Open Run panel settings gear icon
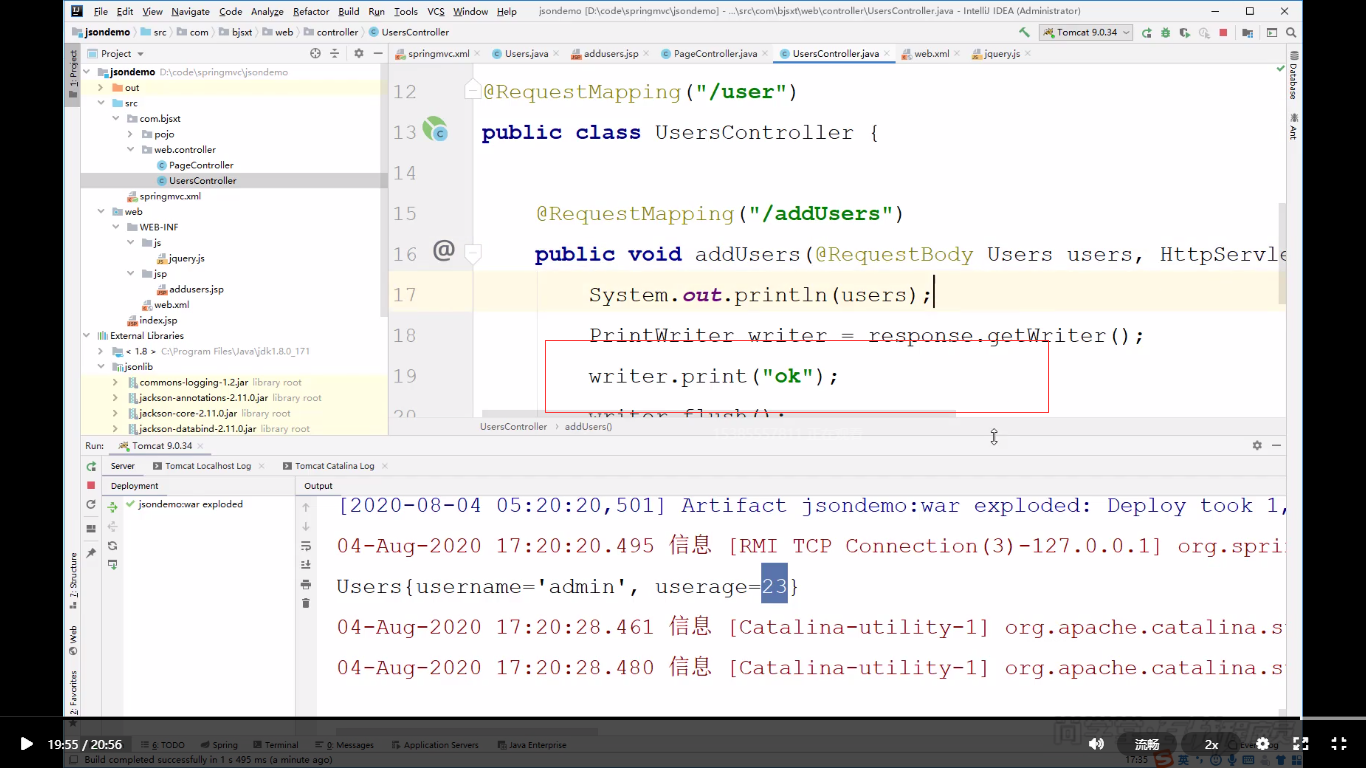Viewport: 1366px width, 768px height. click(x=1257, y=445)
